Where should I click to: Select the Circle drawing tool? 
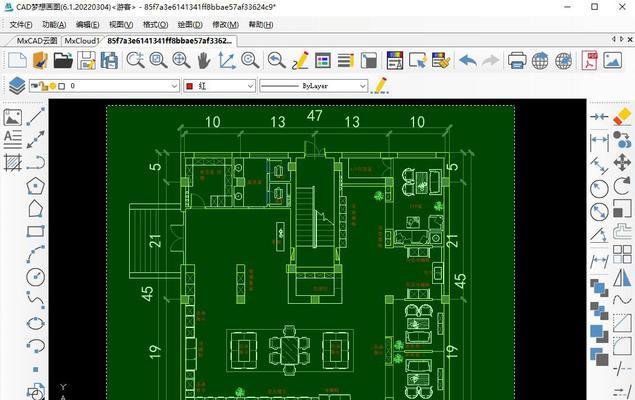(36, 277)
